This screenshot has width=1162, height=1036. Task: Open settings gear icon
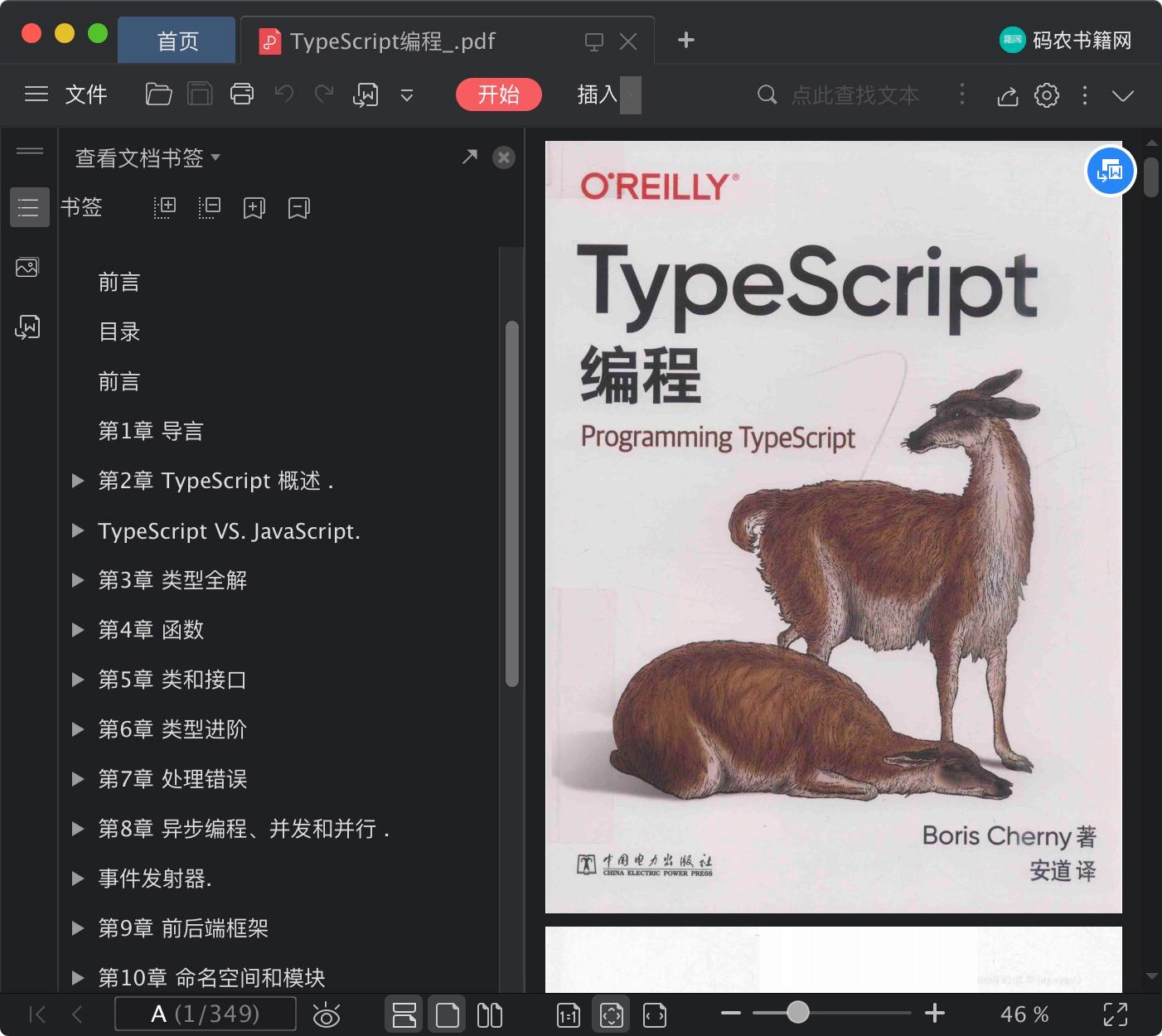pyautogui.click(x=1047, y=95)
